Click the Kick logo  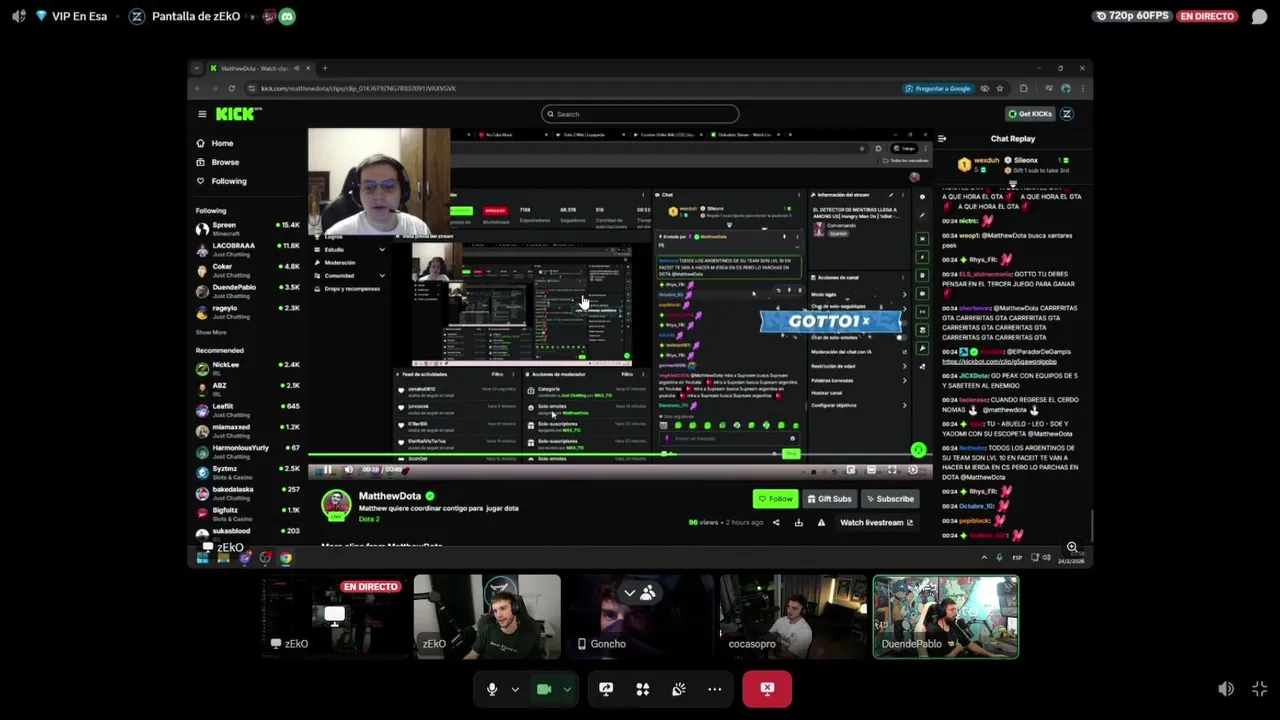coord(238,114)
